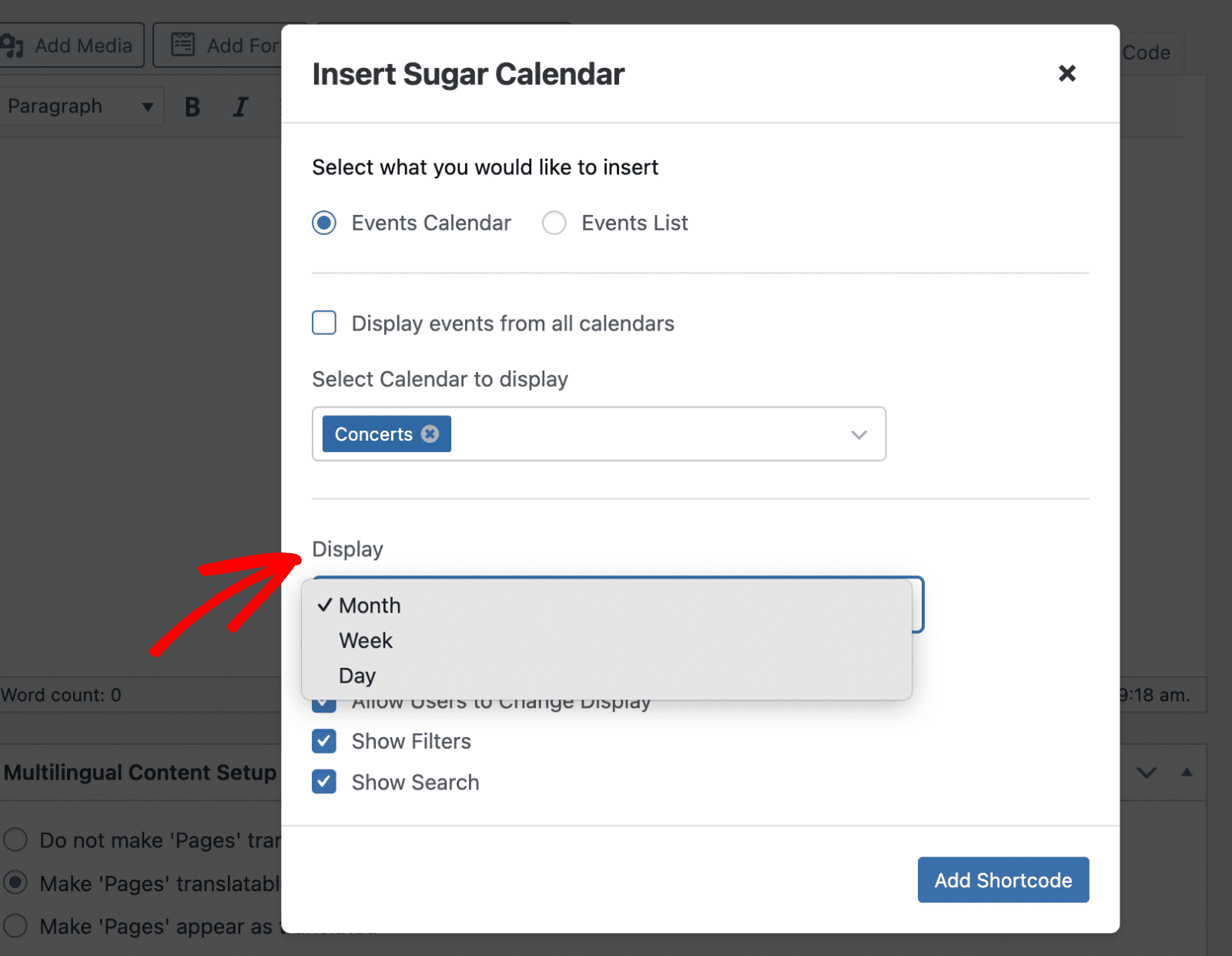This screenshot has height=956, width=1232.
Task: Select Make 'Pages' translatable radio option
Action: (15, 882)
